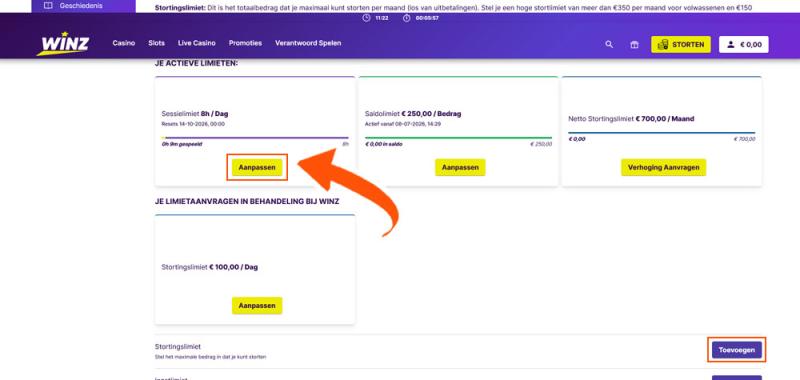
Task: Click the Stortingslimiet row title near Toevoegen
Action: [178, 347]
